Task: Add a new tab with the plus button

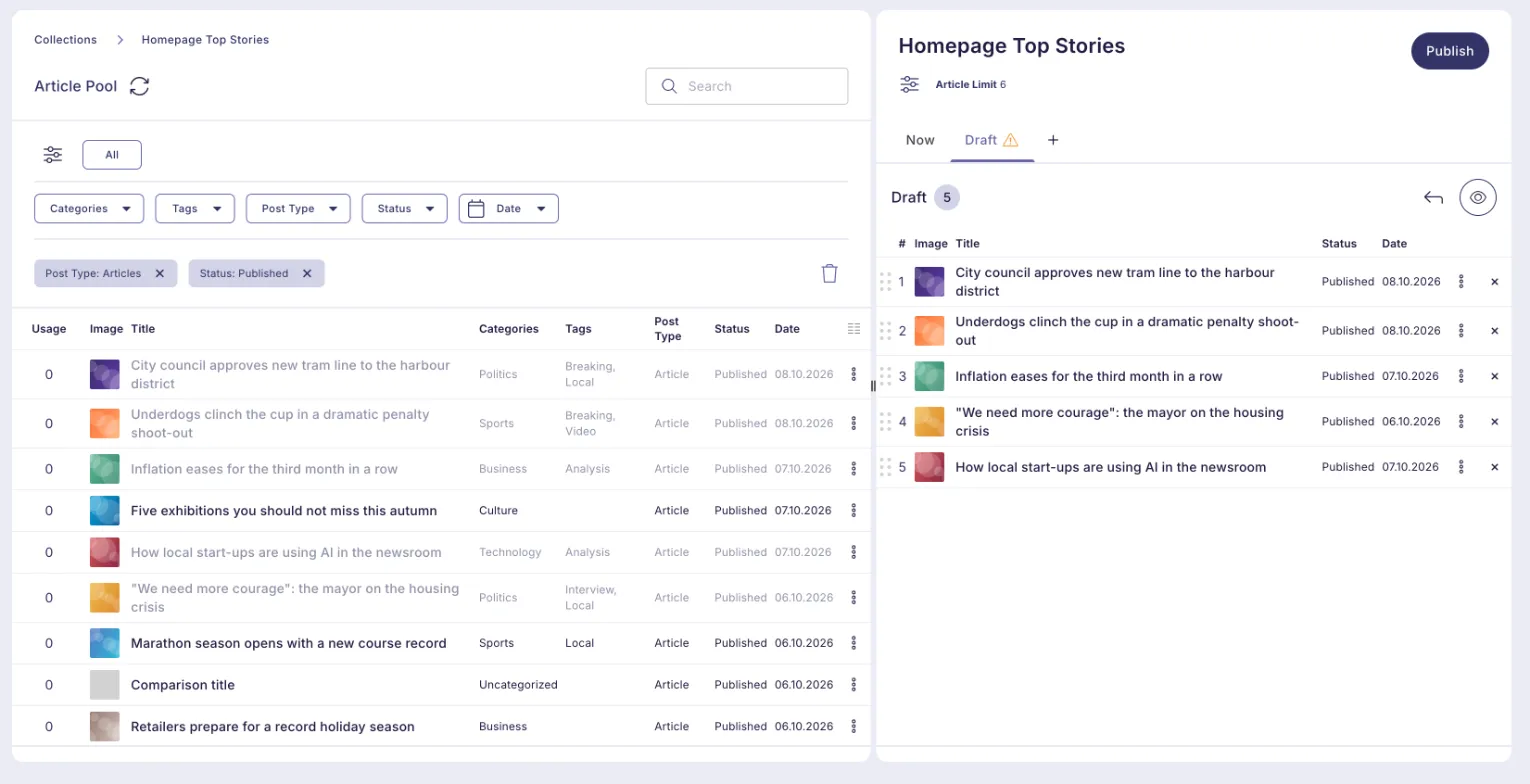Action: click(x=1053, y=140)
